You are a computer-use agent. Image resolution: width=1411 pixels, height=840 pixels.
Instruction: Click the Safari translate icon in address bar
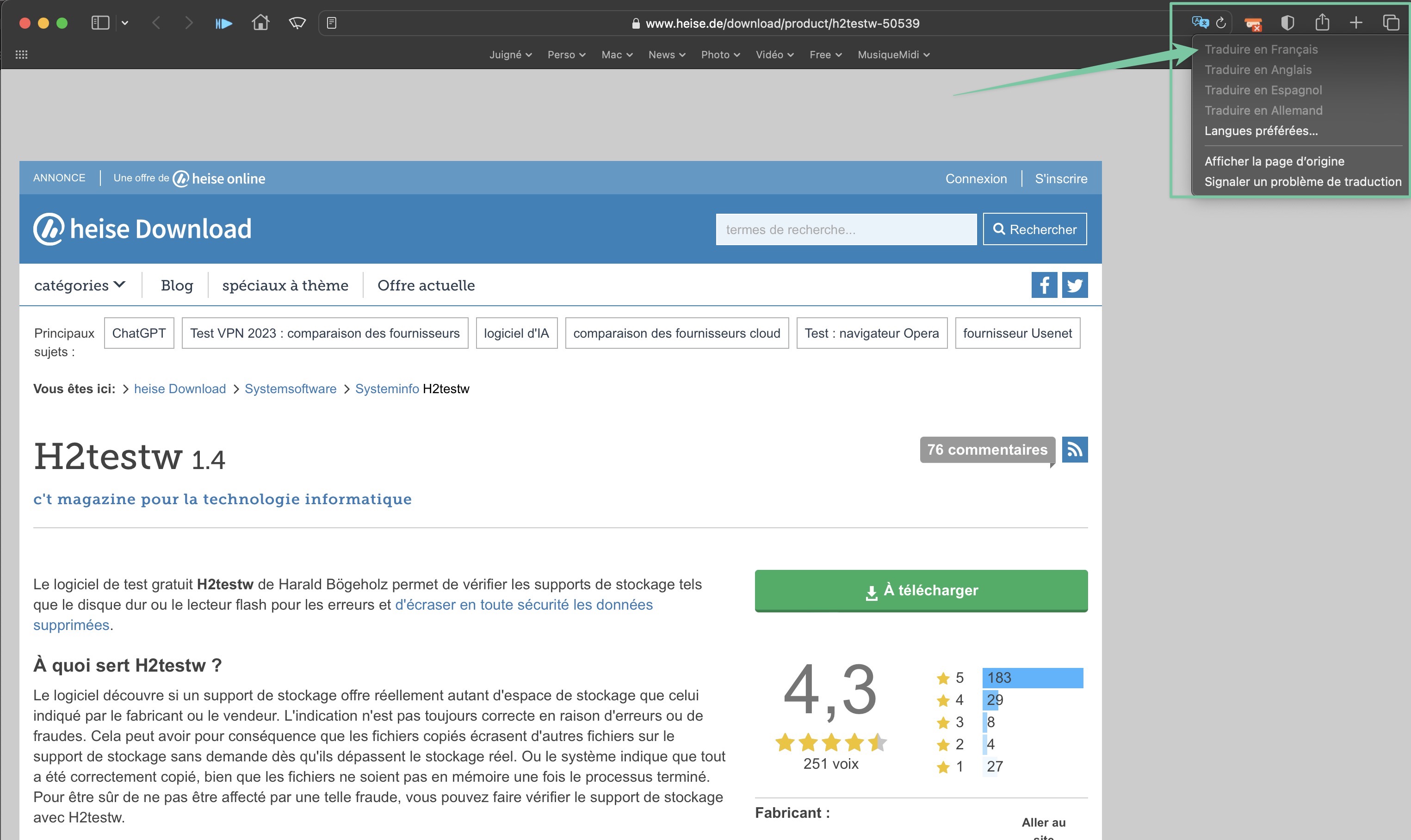click(x=1199, y=23)
